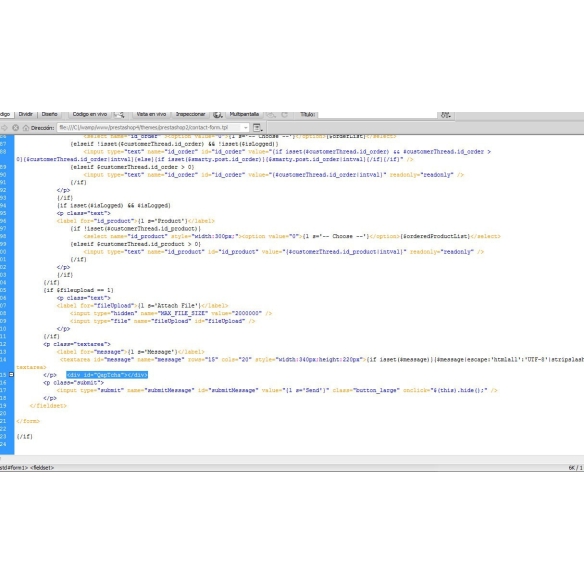Screen dimensions: 584x584
Task: Click the back arrow icon beside refresh
Action: coord(271,115)
